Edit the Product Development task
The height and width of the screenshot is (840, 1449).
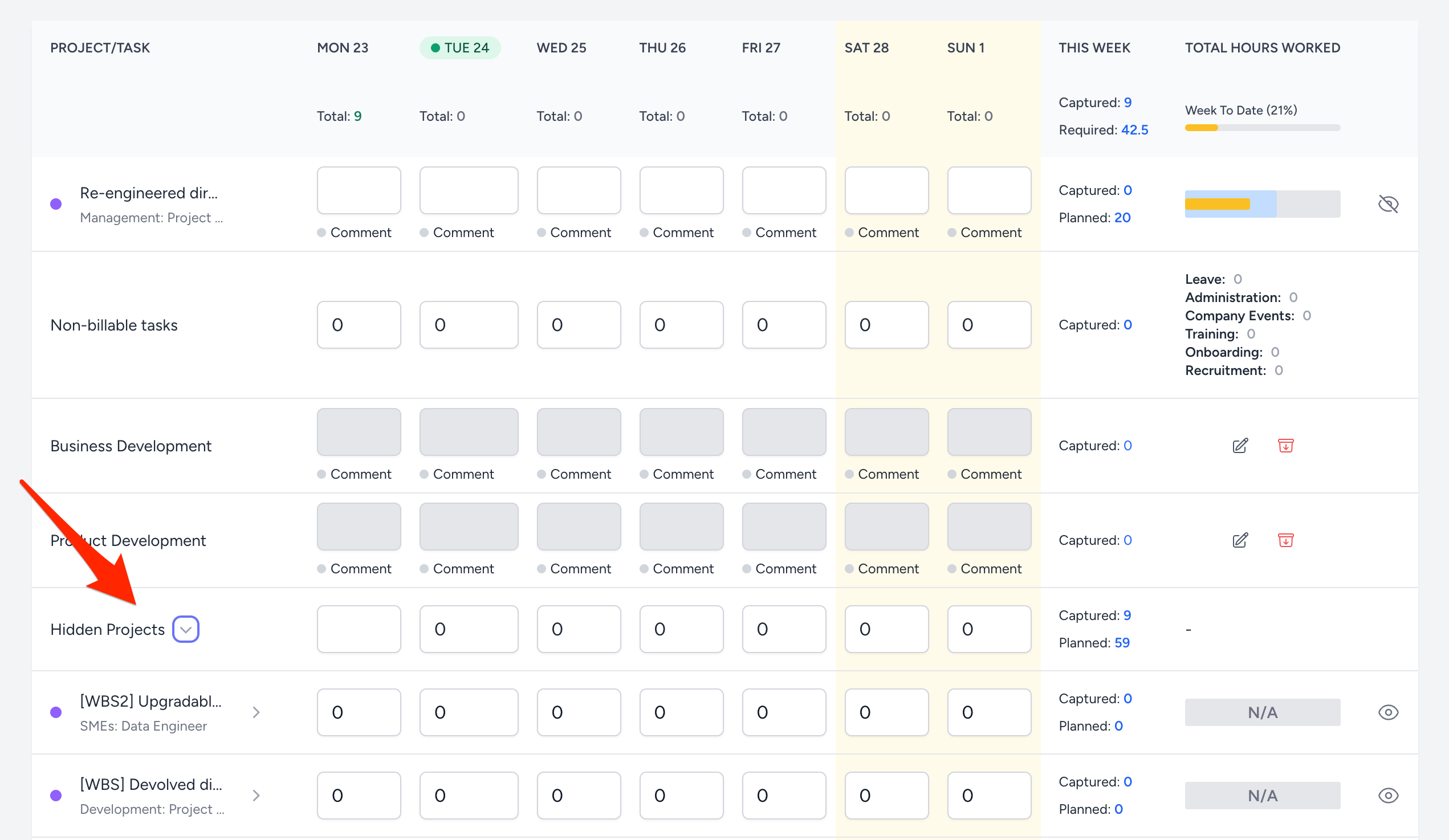pyautogui.click(x=1240, y=540)
